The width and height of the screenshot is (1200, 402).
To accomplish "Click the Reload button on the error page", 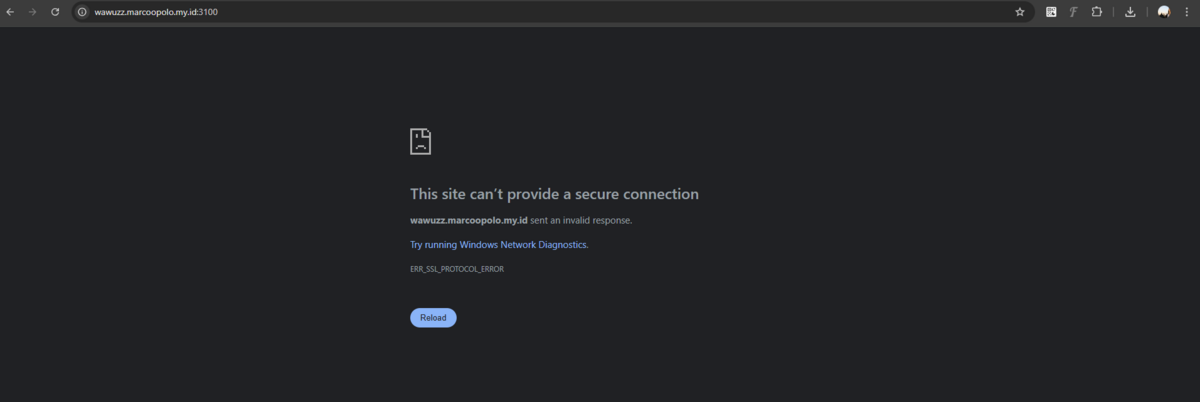I will tap(433, 318).
